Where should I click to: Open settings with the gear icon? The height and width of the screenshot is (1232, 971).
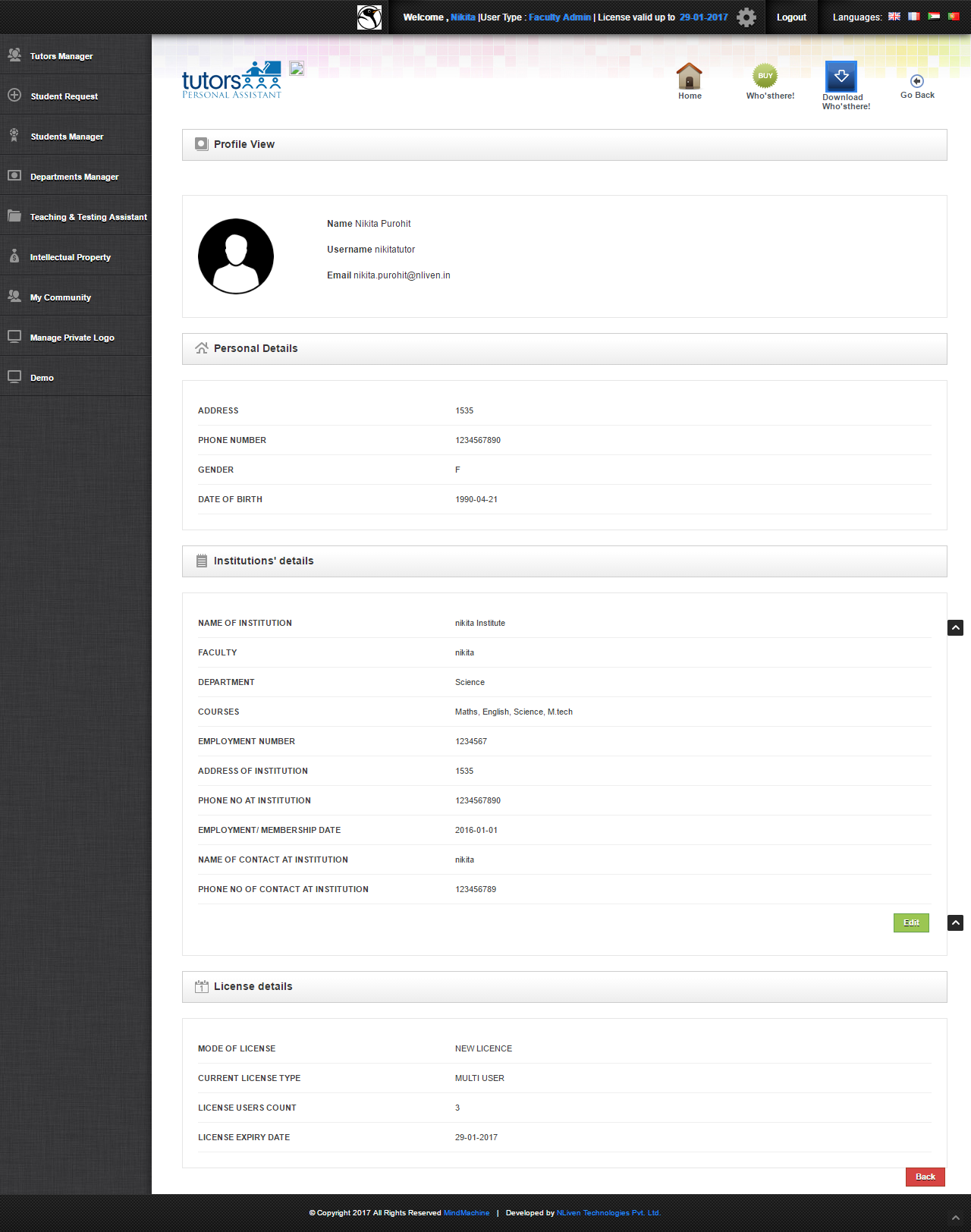(746, 17)
